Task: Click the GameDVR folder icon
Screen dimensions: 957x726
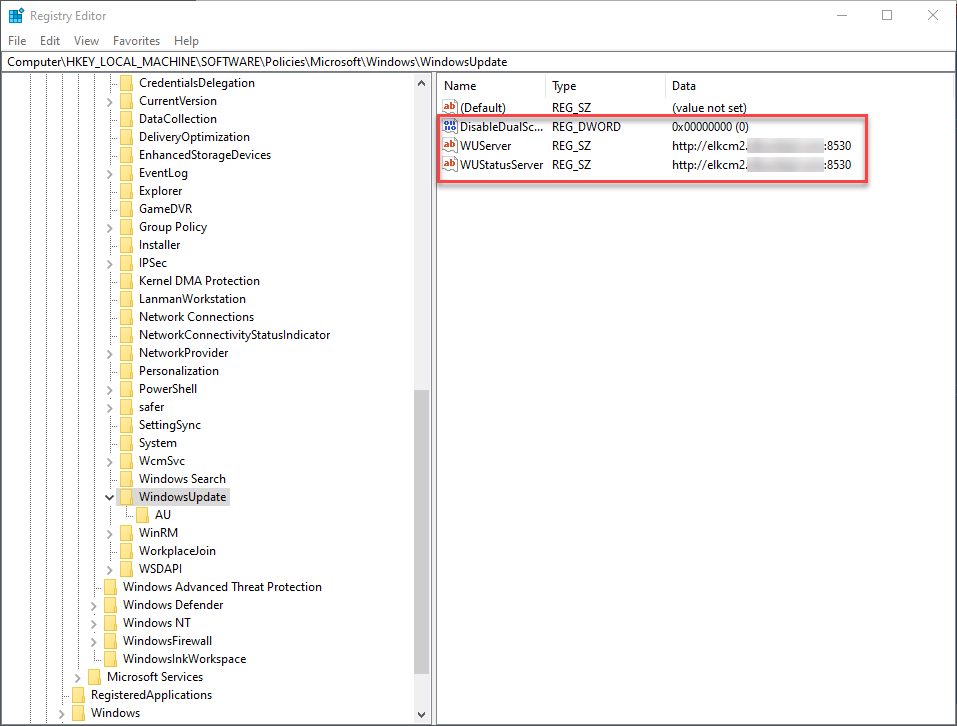Action: 126,209
